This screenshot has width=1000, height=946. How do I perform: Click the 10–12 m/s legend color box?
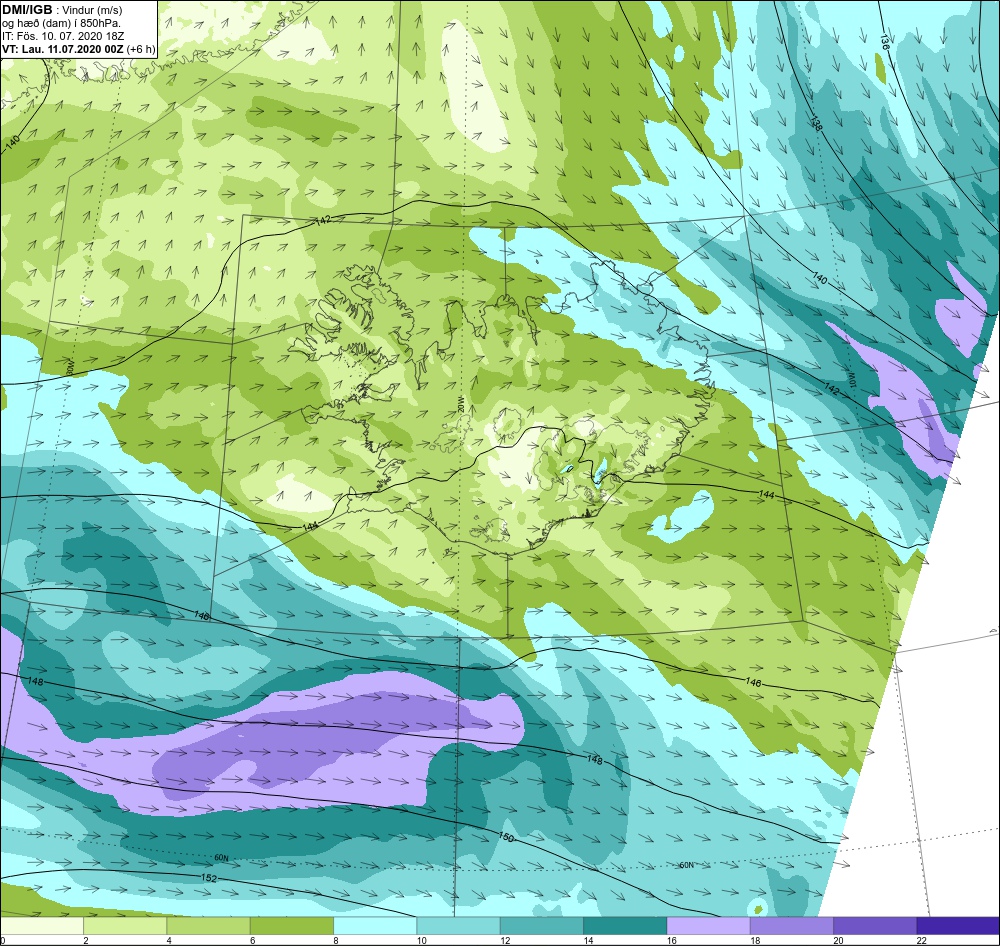(x=458, y=925)
